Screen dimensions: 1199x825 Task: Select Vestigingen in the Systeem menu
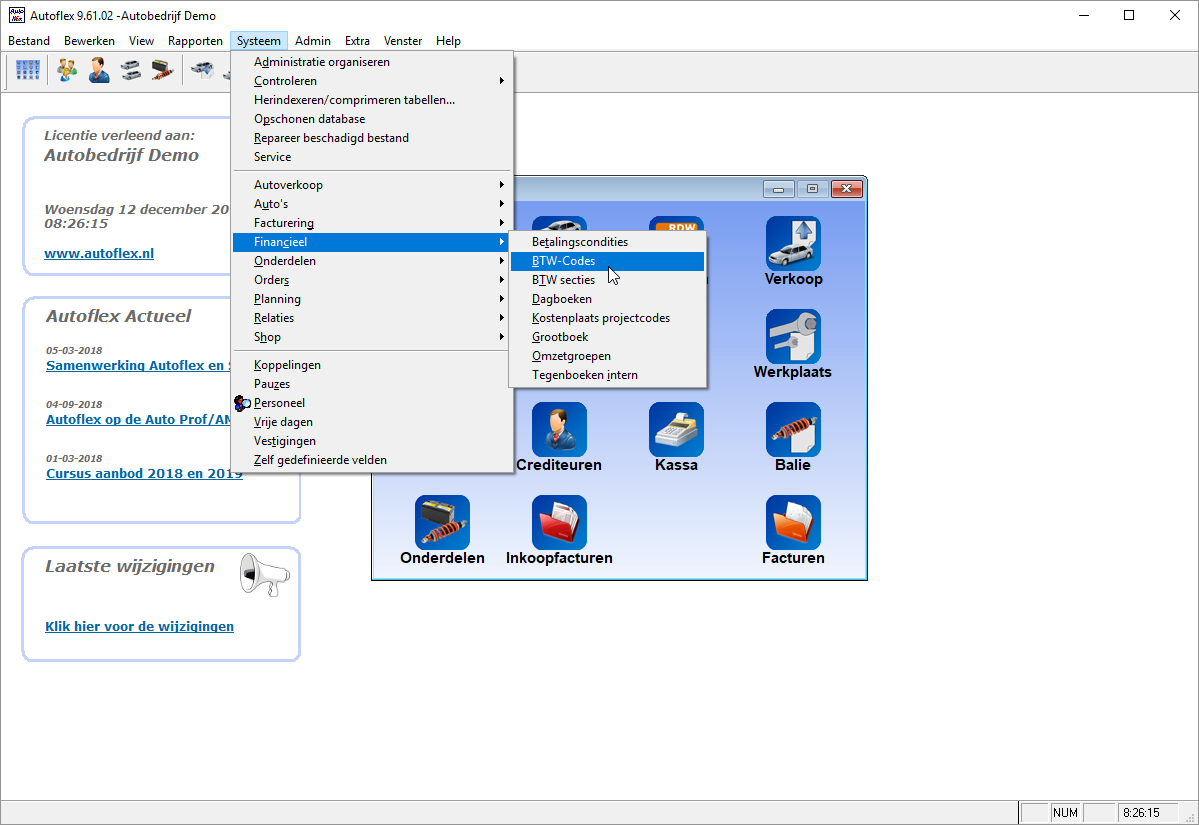point(372,441)
